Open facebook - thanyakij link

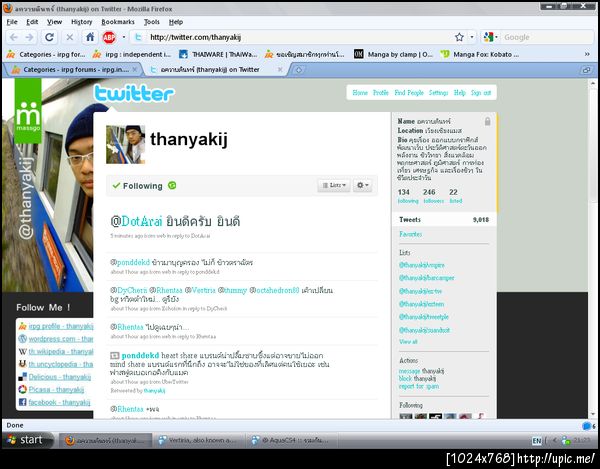coord(59,402)
